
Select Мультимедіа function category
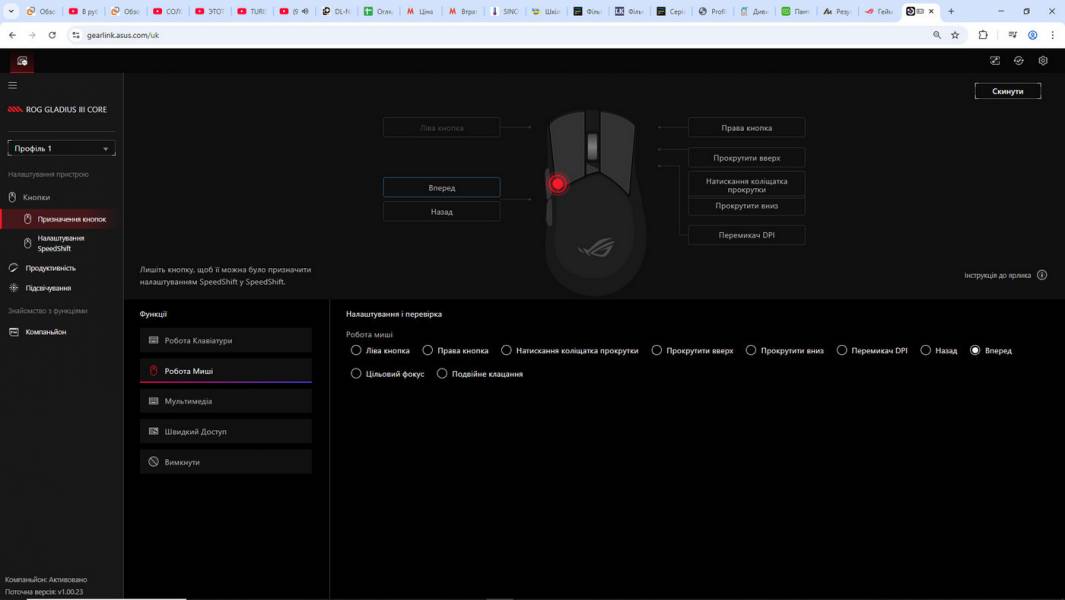point(226,401)
